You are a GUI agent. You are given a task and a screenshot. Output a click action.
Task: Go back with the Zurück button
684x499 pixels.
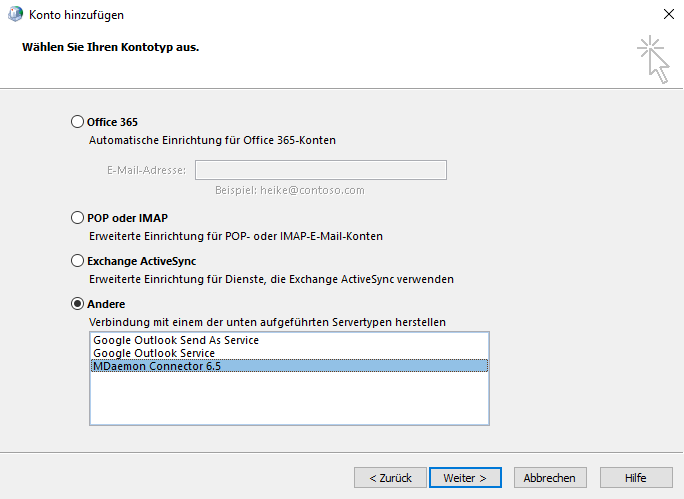click(390, 478)
